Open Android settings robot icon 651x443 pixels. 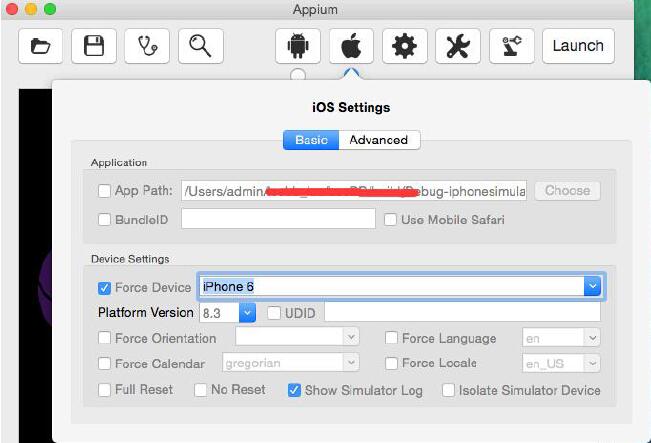coord(298,46)
